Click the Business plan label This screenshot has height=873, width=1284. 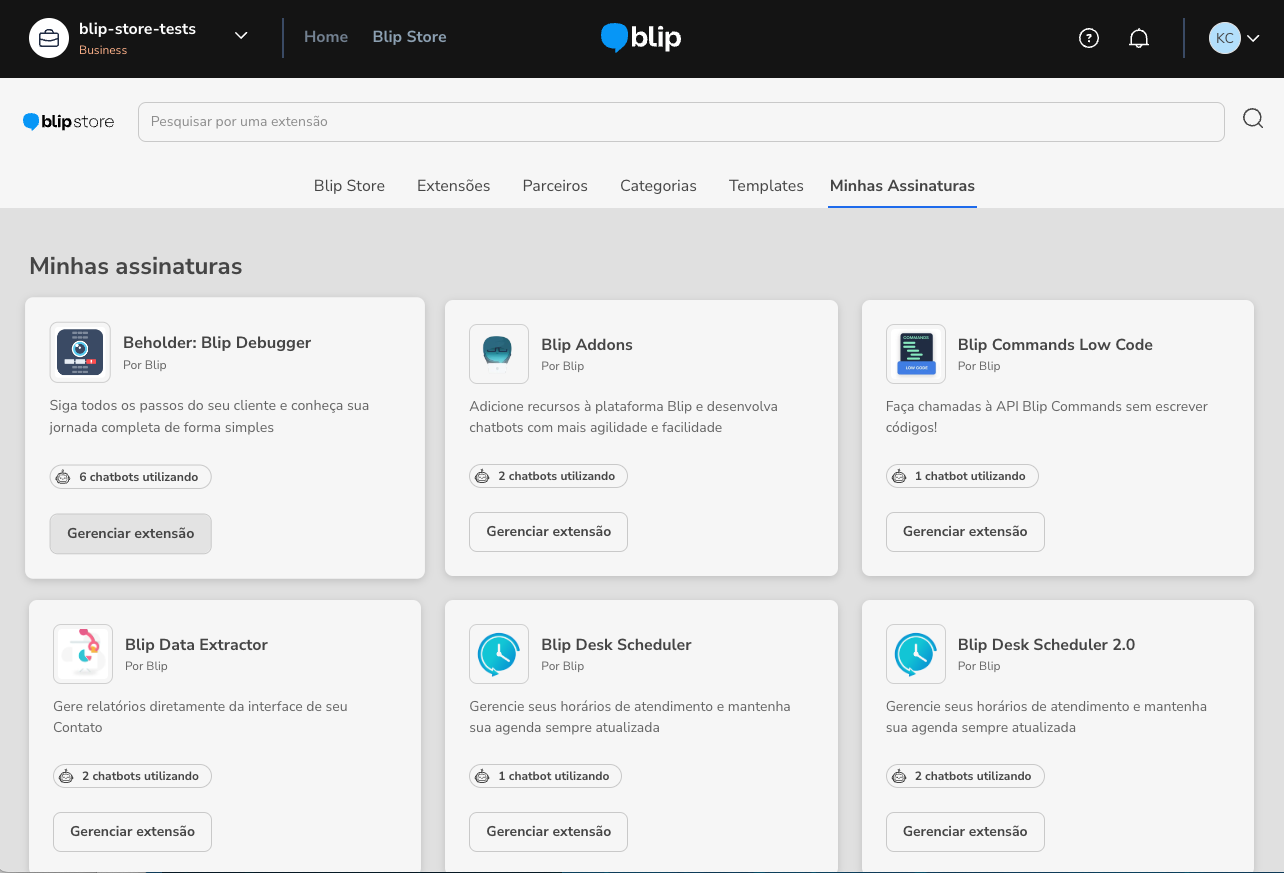(103, 50)
